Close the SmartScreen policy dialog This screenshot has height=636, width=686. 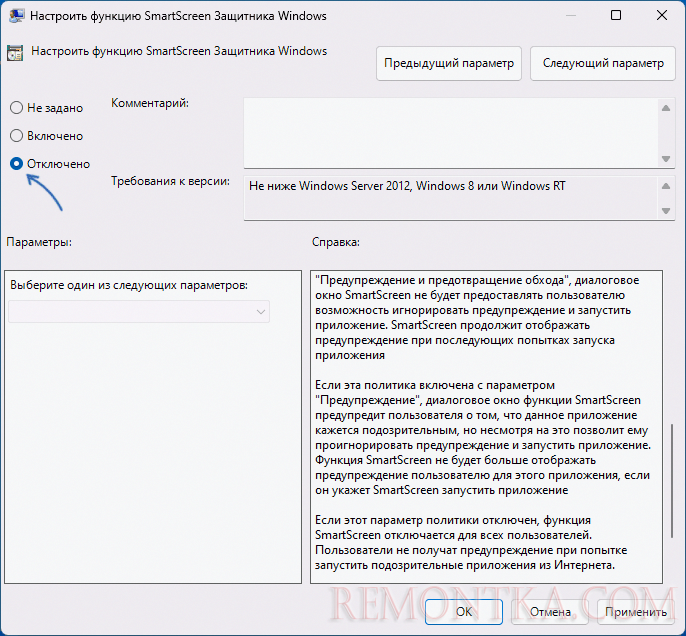pyautogui.click(x=662, y=16)
